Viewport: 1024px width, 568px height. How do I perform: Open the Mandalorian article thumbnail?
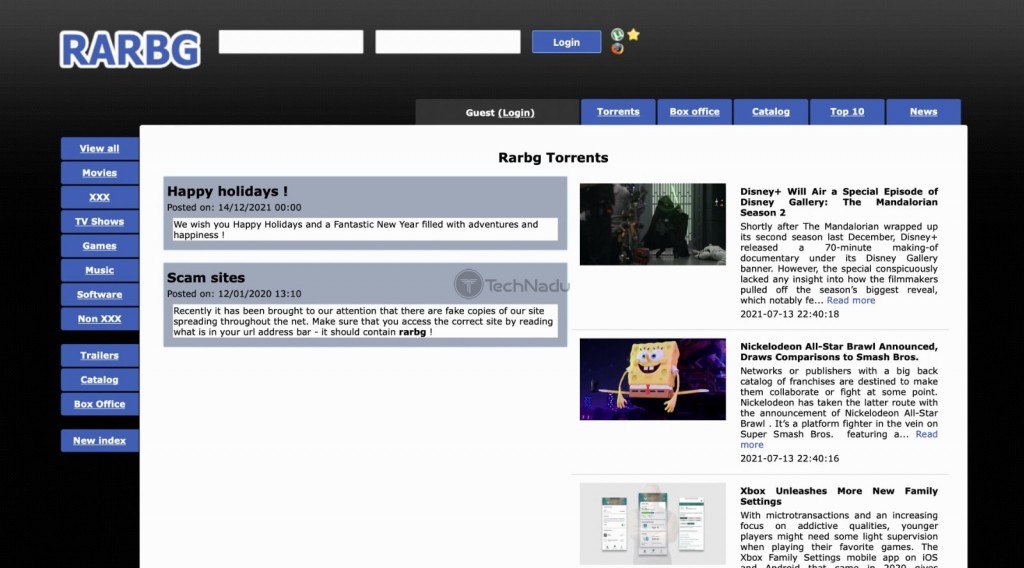click(x=652, y=224)
